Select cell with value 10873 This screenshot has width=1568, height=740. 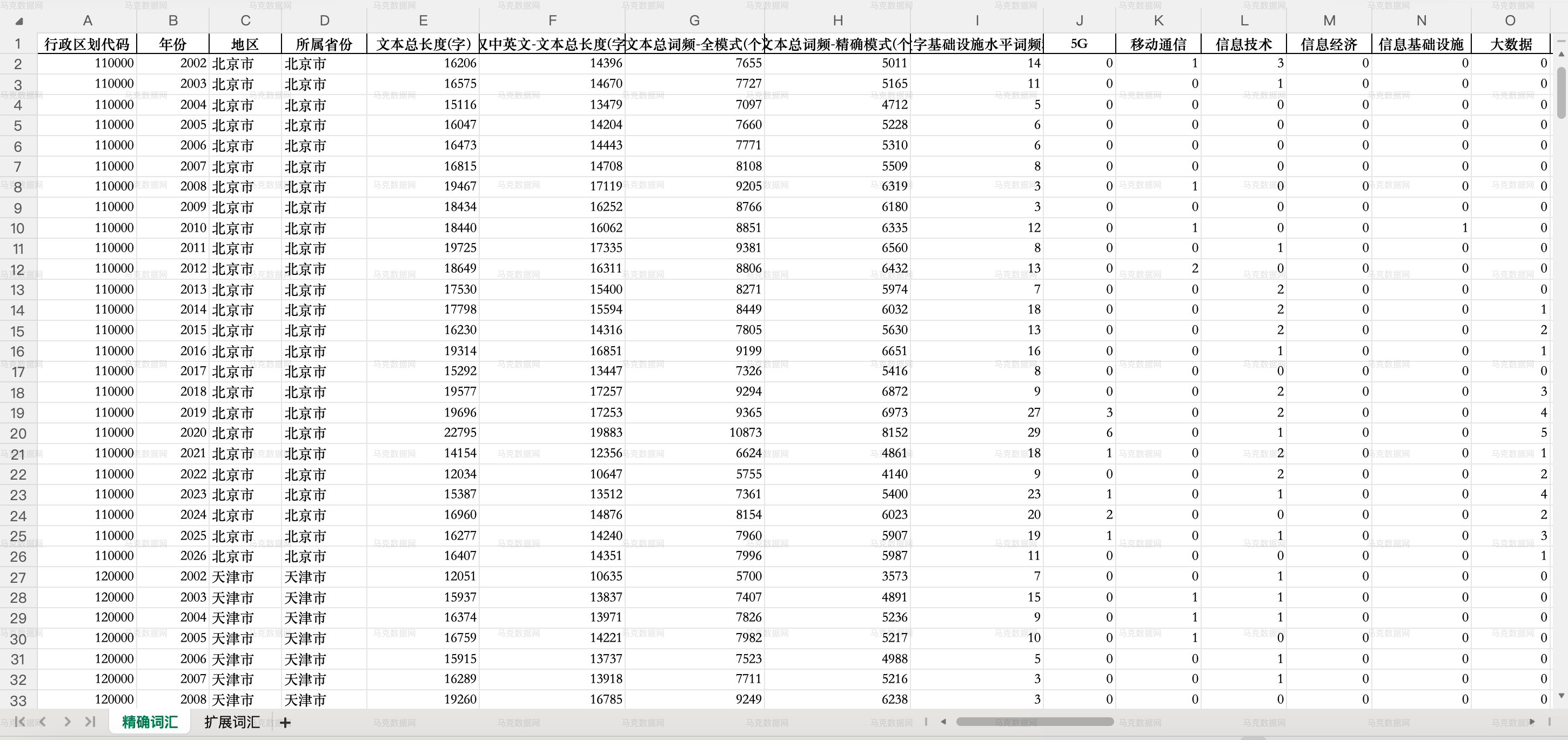[694, 433]
